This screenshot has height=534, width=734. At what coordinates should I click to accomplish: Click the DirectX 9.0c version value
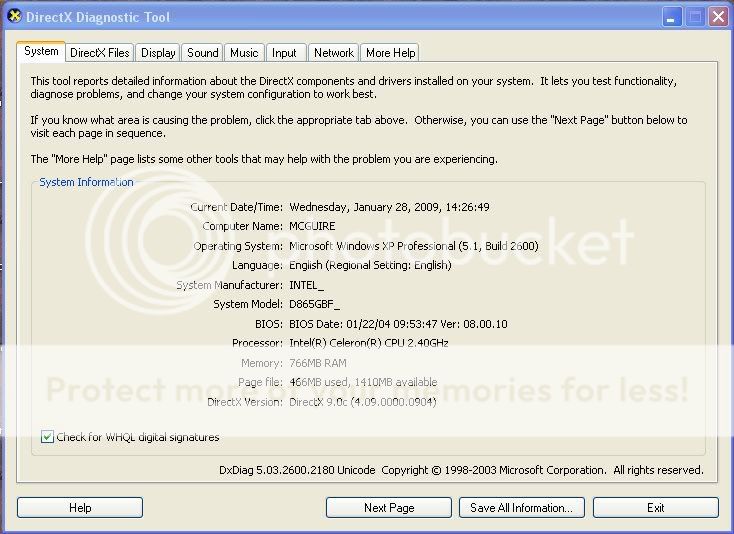click(363, 402)
